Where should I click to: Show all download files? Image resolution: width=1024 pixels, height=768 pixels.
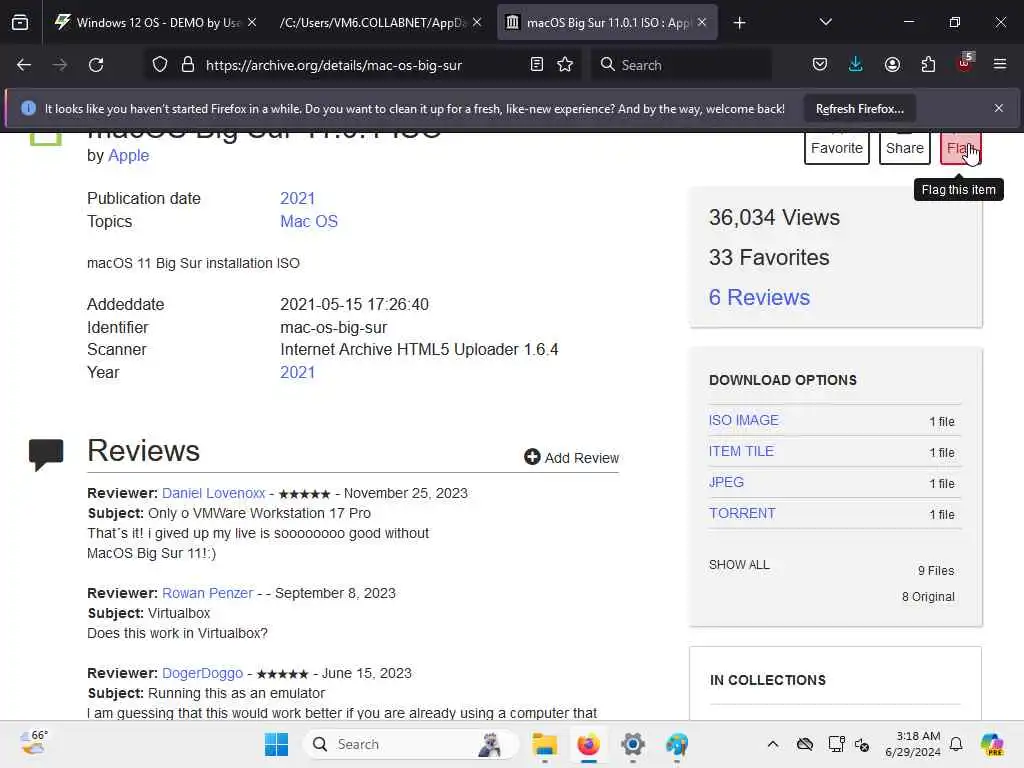[x=739, y=564]
